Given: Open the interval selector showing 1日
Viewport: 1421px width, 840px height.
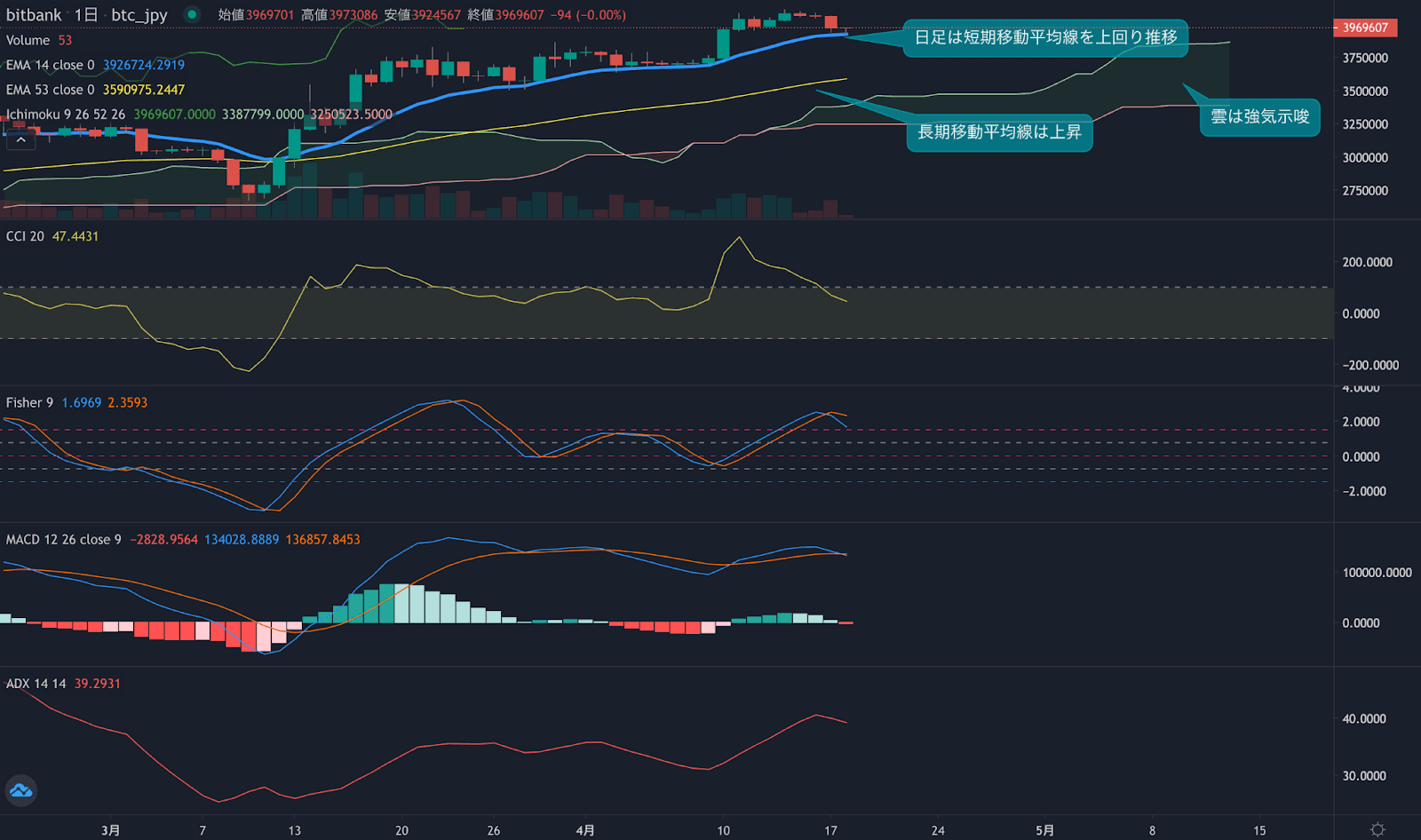Looking at the screenshot, I should point(87,14).
